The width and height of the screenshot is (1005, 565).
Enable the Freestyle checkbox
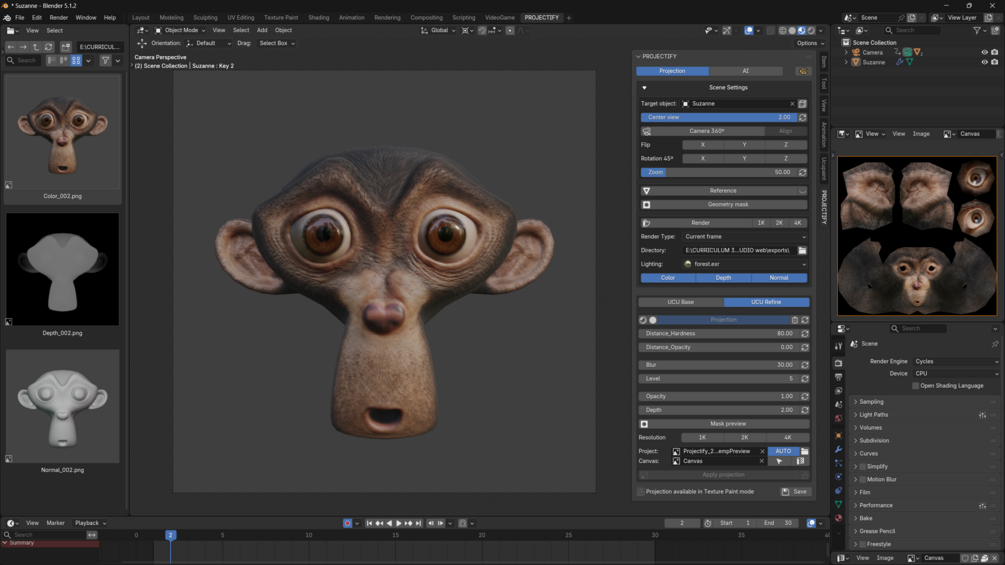(x=863, y=544)
